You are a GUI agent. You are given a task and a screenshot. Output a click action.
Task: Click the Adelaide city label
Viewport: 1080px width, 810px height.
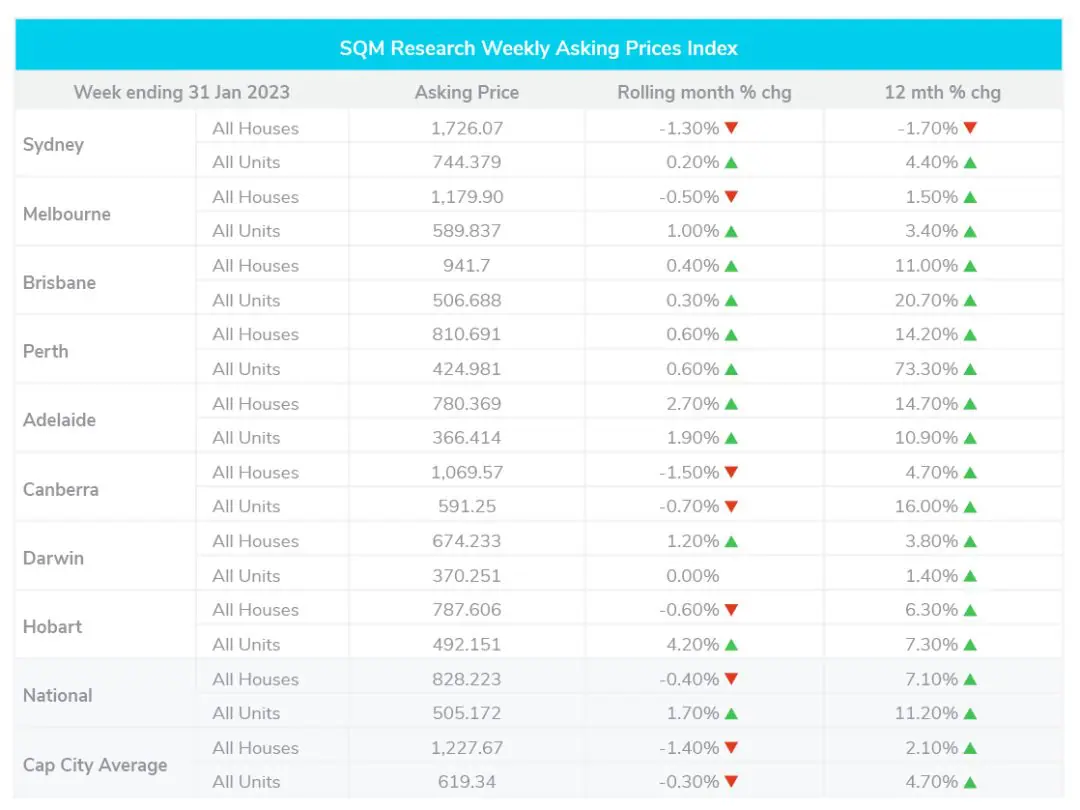coord(59,420)
